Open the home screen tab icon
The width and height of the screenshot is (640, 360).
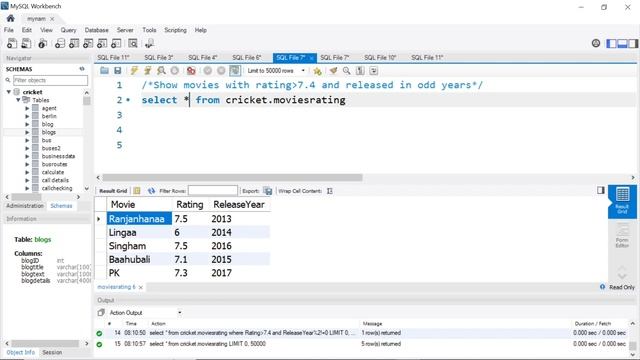coord(11,18)
